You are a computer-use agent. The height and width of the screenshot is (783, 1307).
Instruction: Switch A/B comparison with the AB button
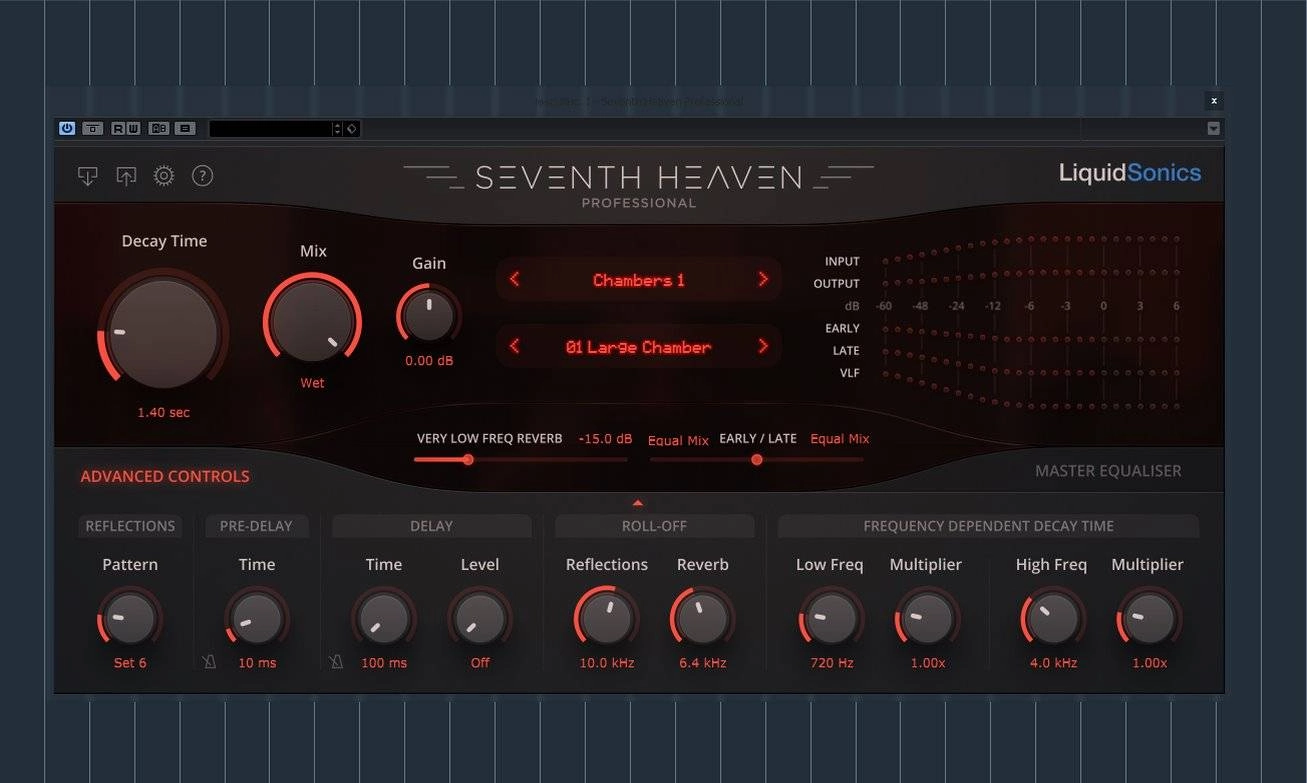coord(159,128)
